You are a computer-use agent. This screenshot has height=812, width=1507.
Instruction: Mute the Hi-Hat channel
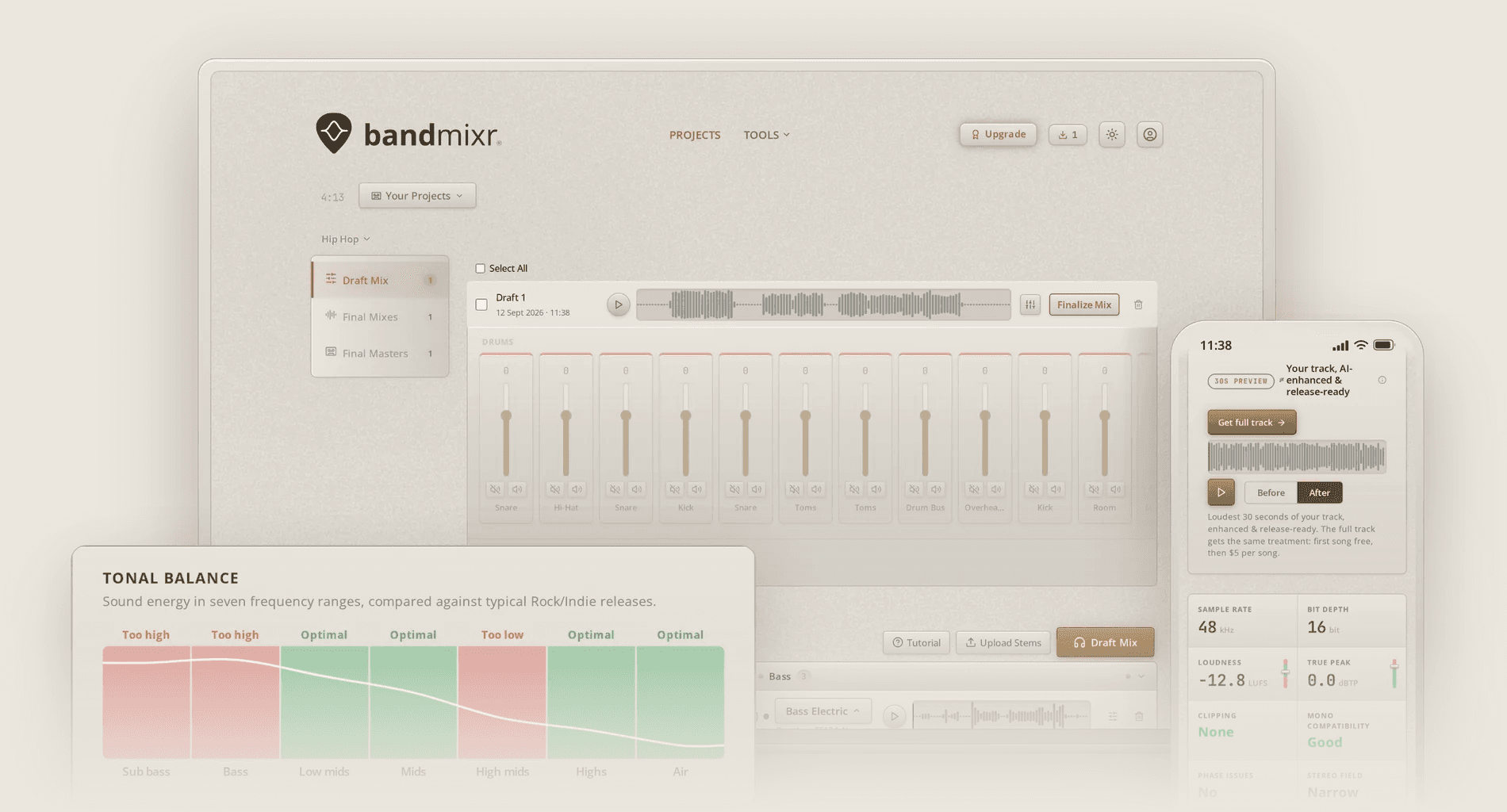click(x=555, y=489)
